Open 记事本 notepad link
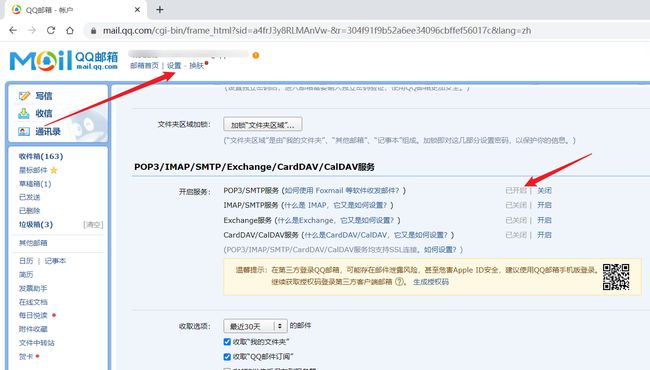The height and width of the screenshot is (370, 650). point(55,261)
